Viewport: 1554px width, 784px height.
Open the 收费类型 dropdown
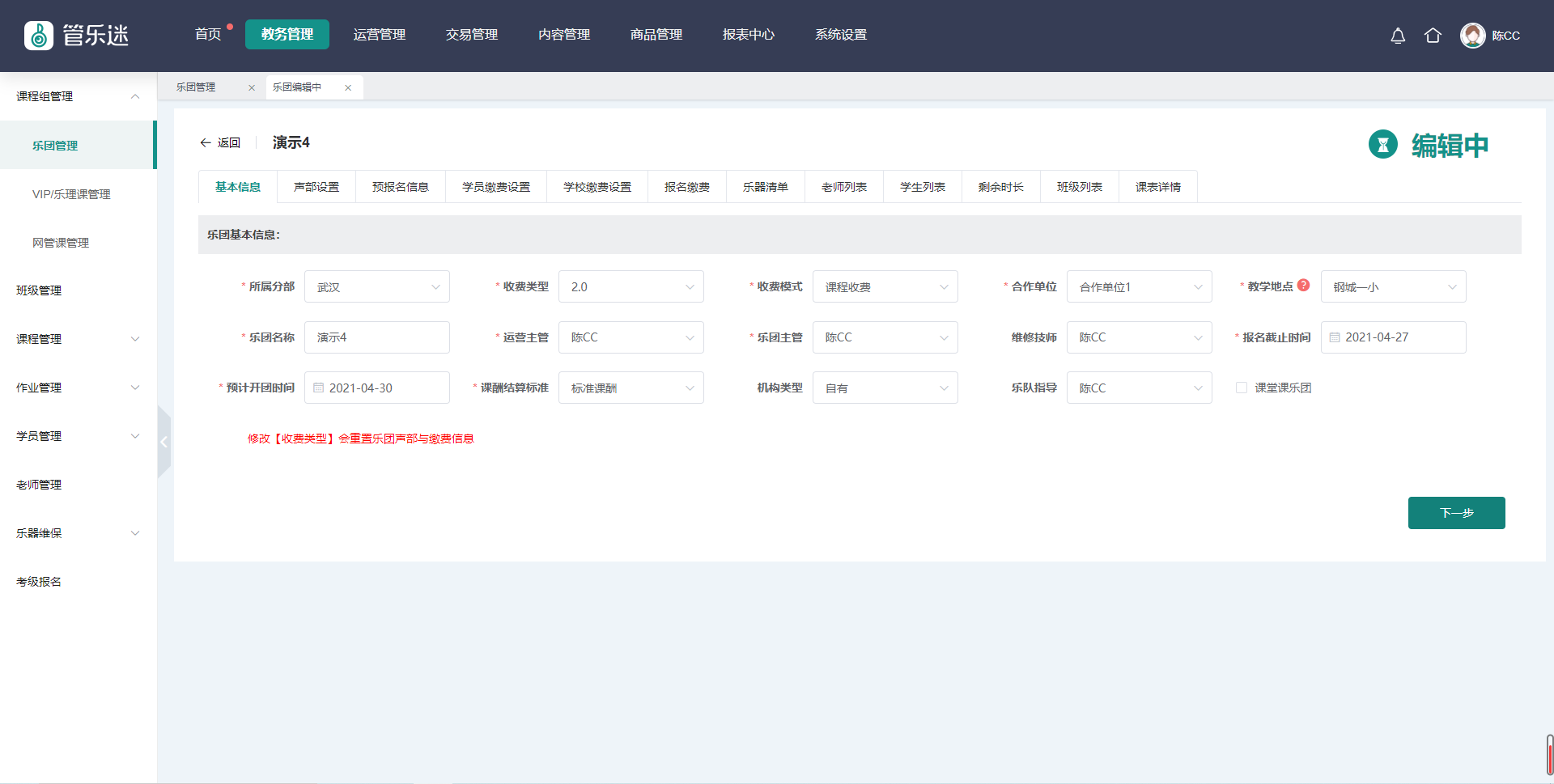click(x=631, y=286)
